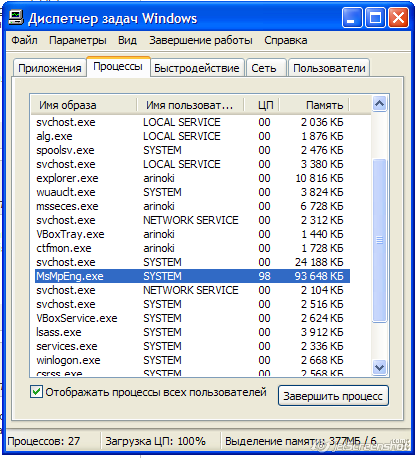Click the scrollbar up arrow
The image size is (415, 458).
pos(380,104)
